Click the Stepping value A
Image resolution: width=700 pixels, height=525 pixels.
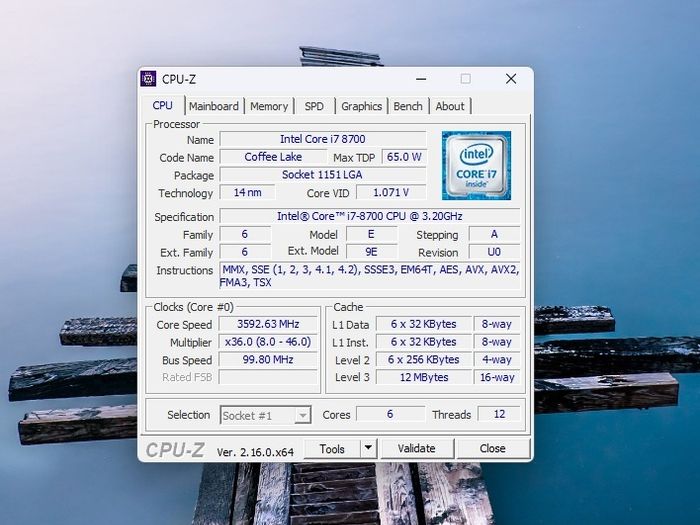pos(494,234)
